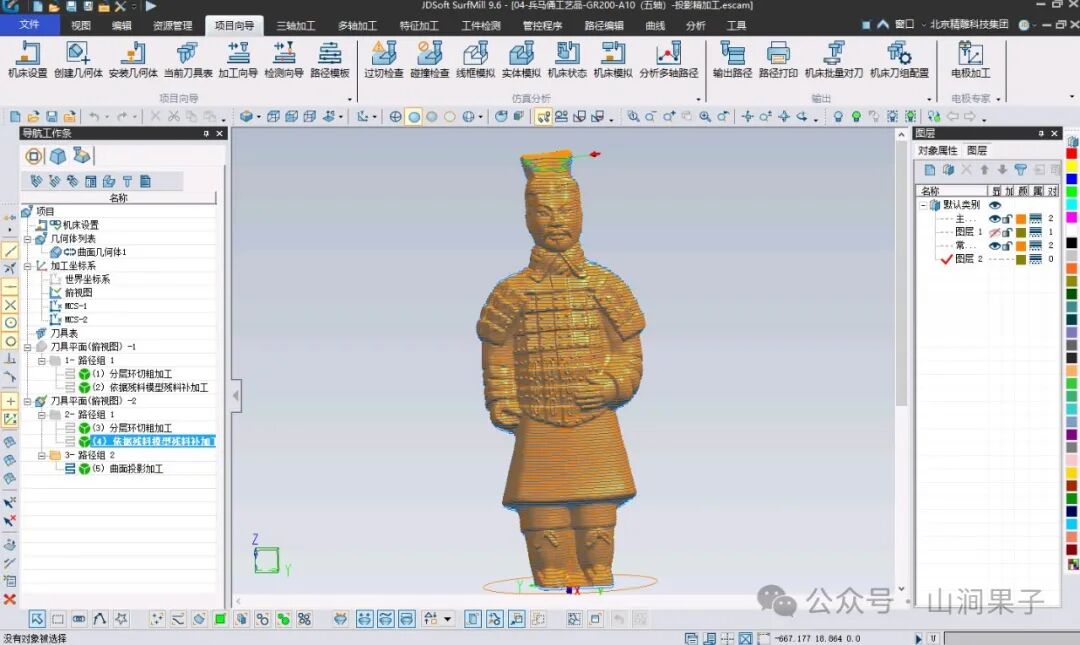Open 电极加工 electrode machining
Screen dimensions: 1080x645
(x=970, y=59)
